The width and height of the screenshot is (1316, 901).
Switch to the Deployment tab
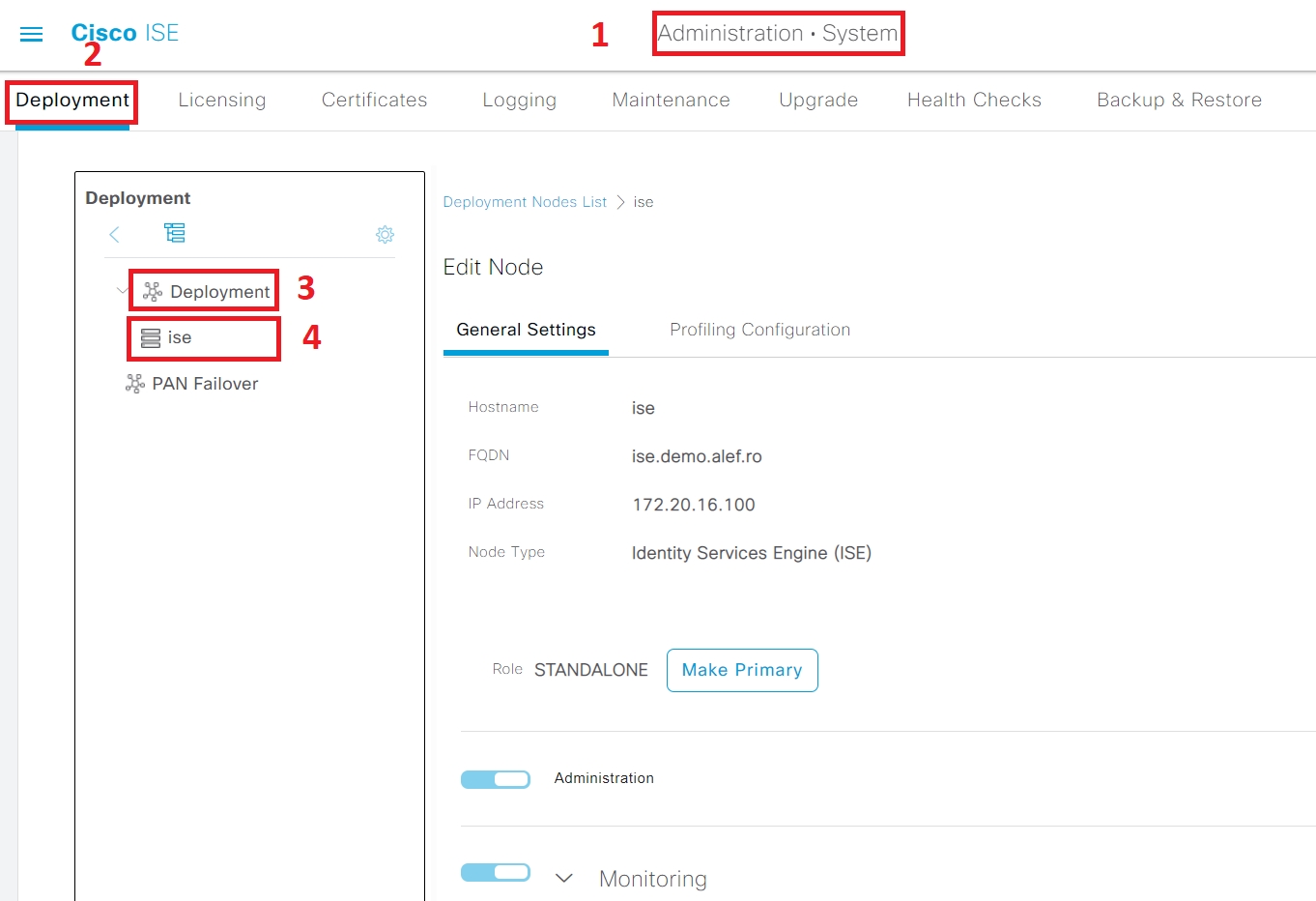pyautogui.click(x=72, y=100)
